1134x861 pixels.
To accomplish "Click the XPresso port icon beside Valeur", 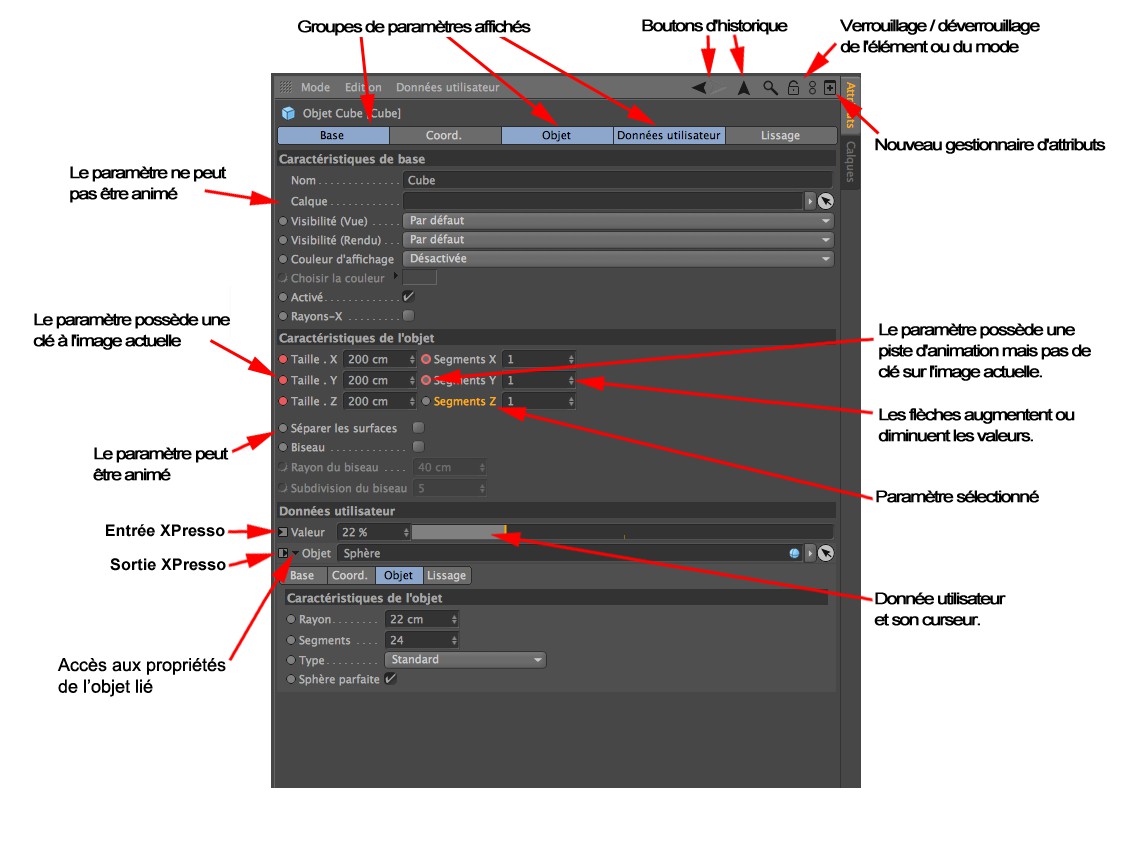I will [283, 532].
